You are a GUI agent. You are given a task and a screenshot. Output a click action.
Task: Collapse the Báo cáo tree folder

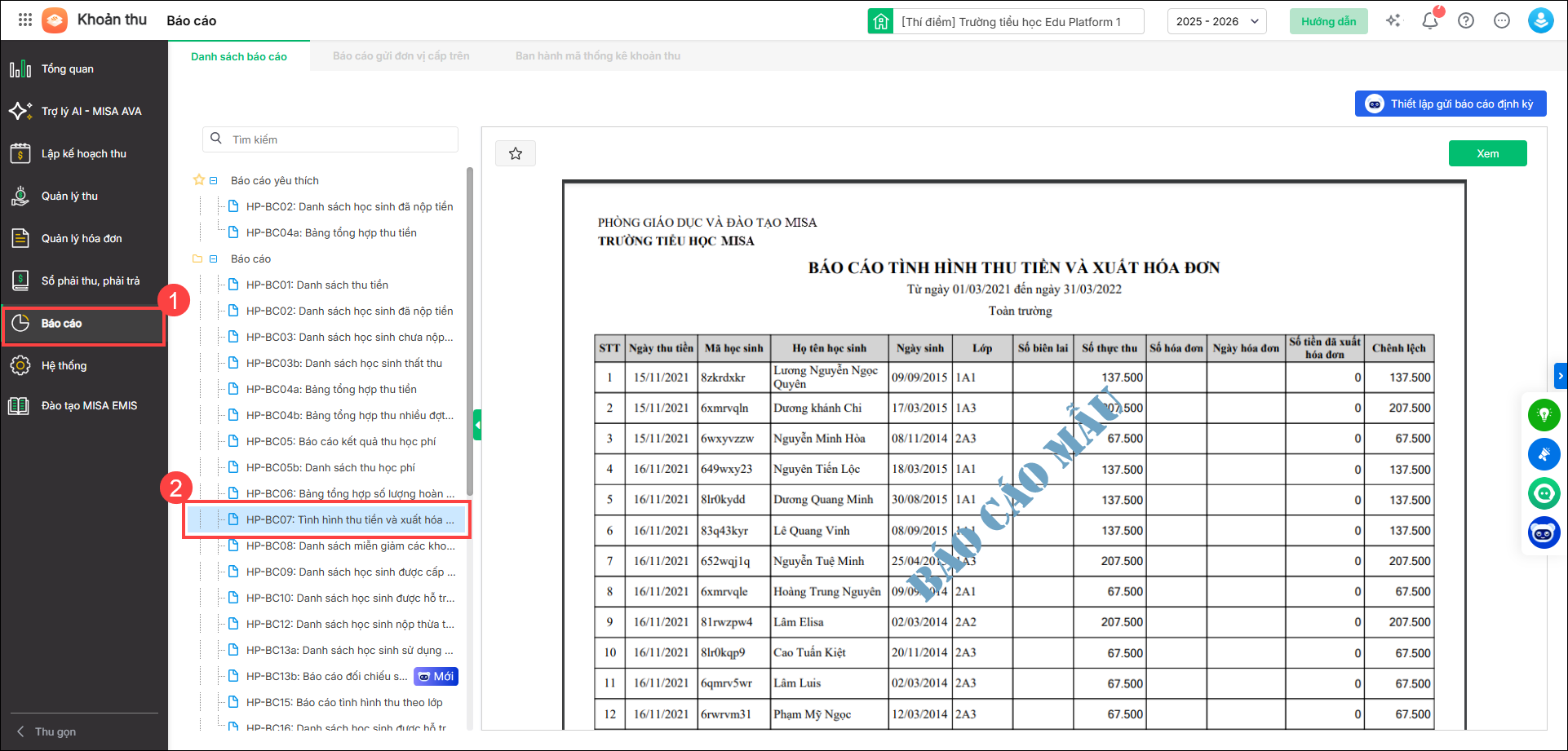pos(214,259)
